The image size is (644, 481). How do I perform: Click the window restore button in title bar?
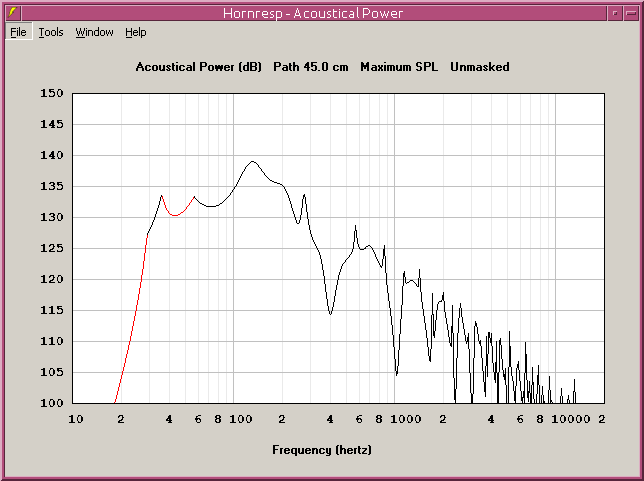pos(615,13)
